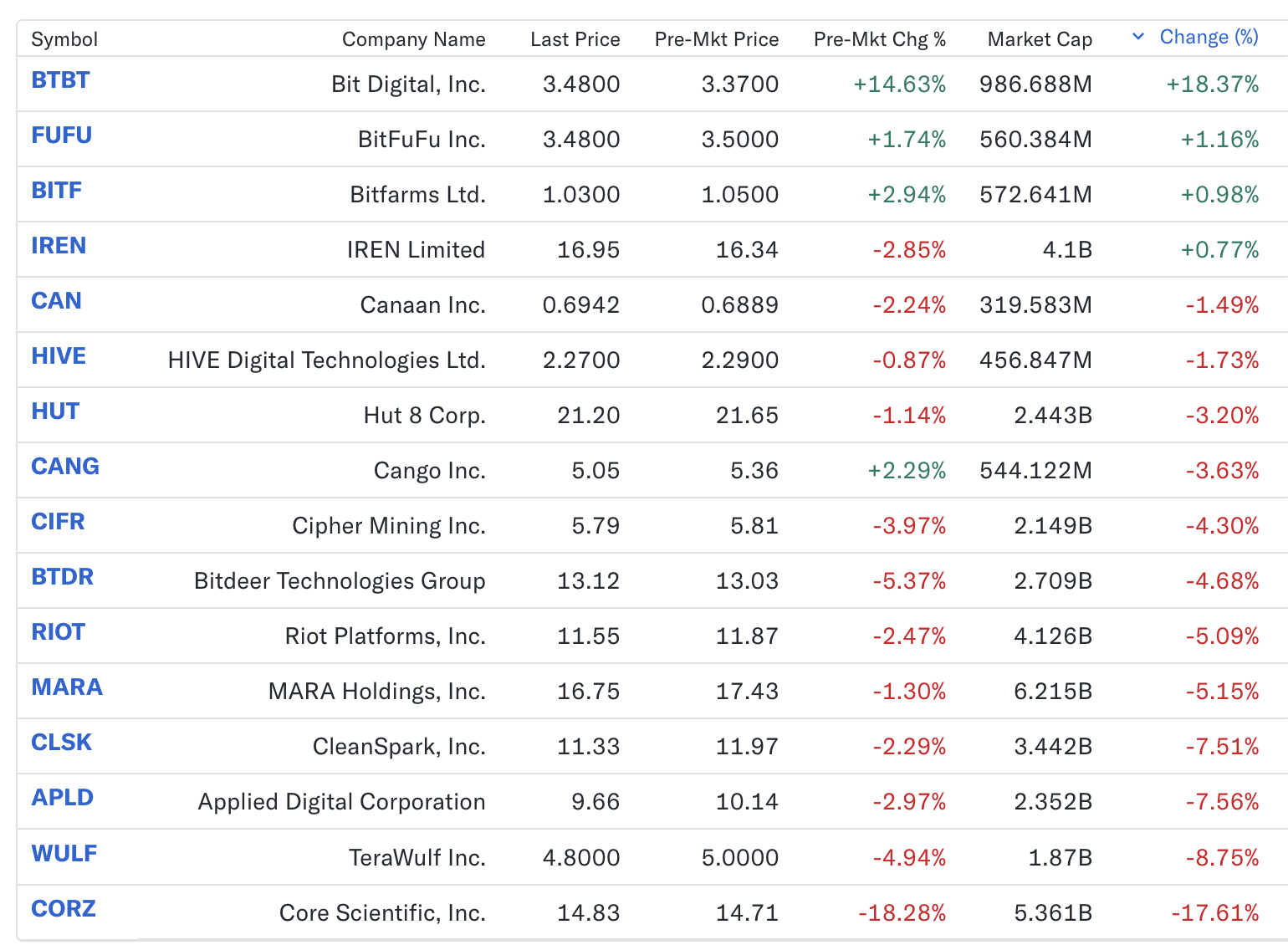Open the CANG symbol link
1288x950 pixels.
(65, 467)
